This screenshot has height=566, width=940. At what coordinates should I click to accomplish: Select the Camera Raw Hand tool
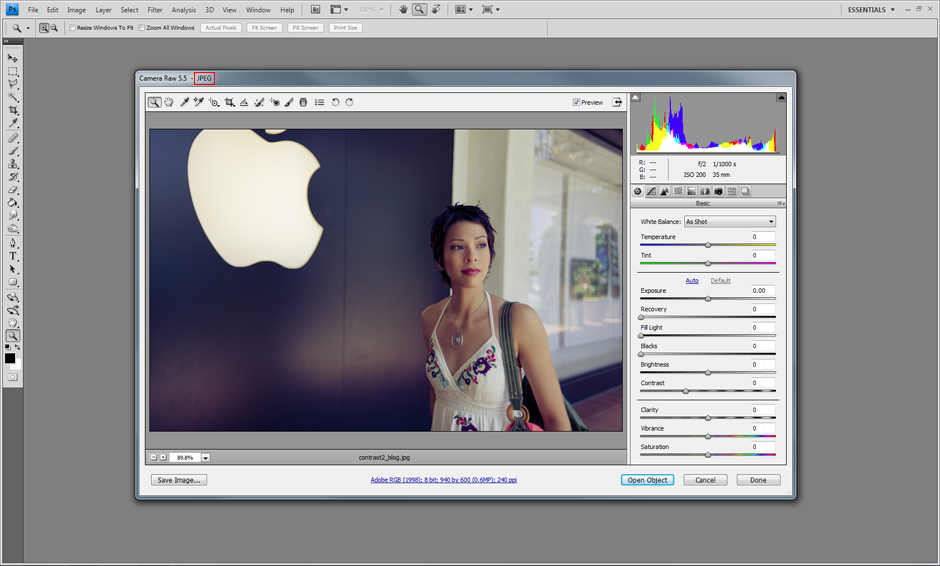(x=169, y=103)
